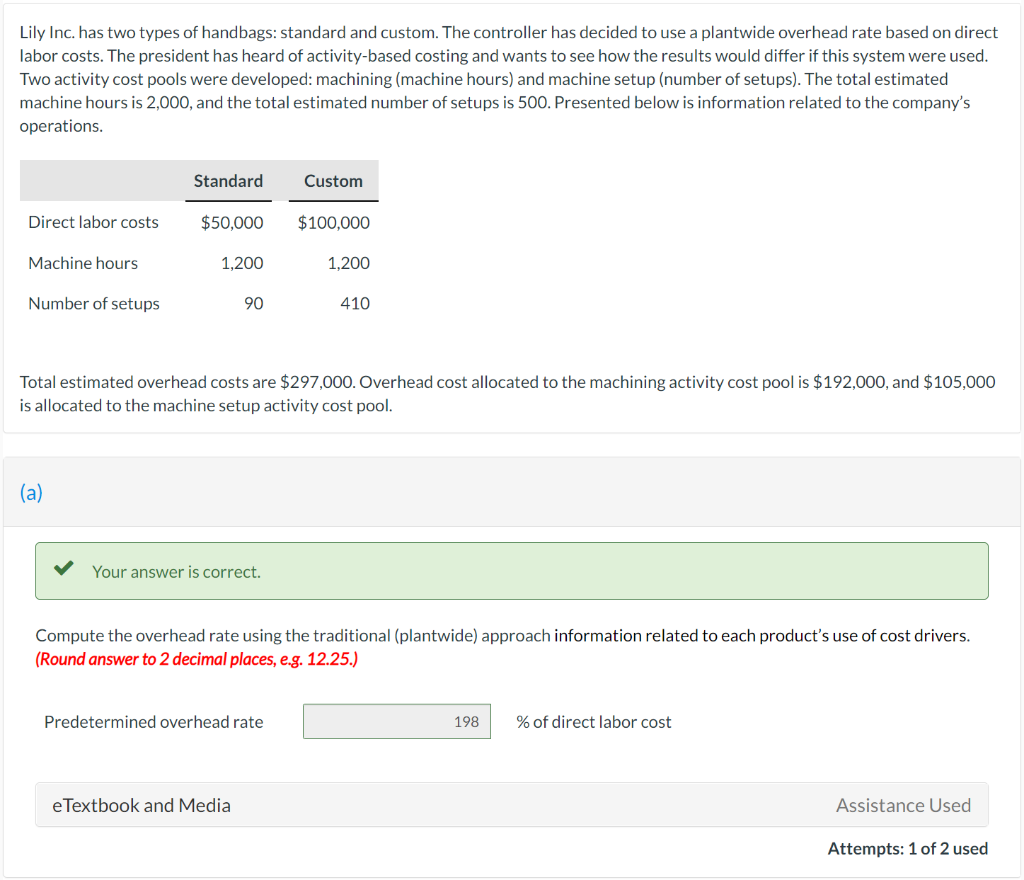Select the predetermined overhead rate input field
1024x880 pixels.
click(396, 721)
